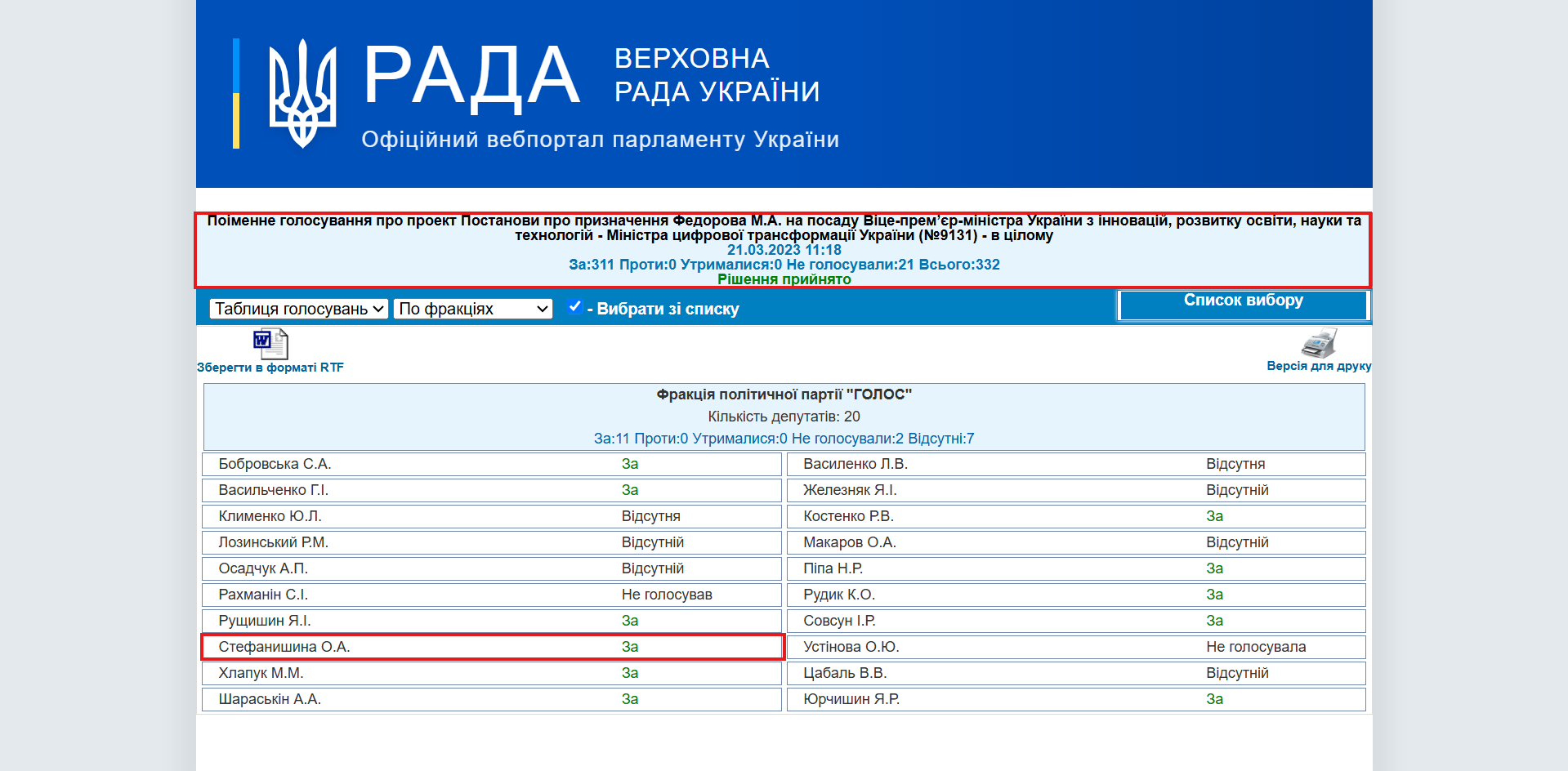
Task: Select deputy 'Хлапук М.М.'
Action: pyautogui.click(x=261, y=673)
